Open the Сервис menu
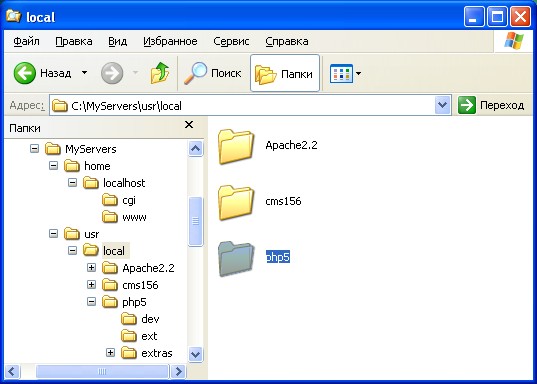Viewport: 537px width, 384px height. [231, 41]
